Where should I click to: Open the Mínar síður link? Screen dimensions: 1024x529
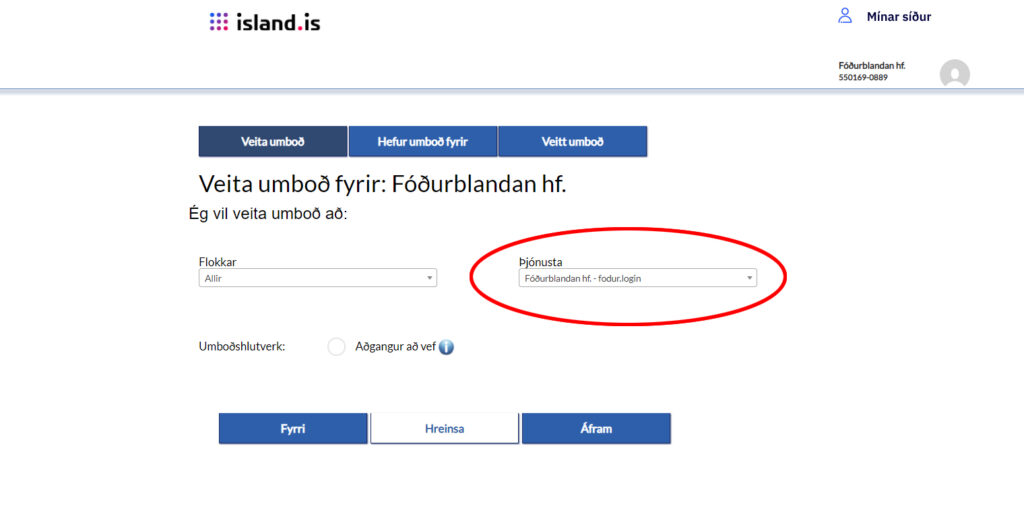(899, 17)
